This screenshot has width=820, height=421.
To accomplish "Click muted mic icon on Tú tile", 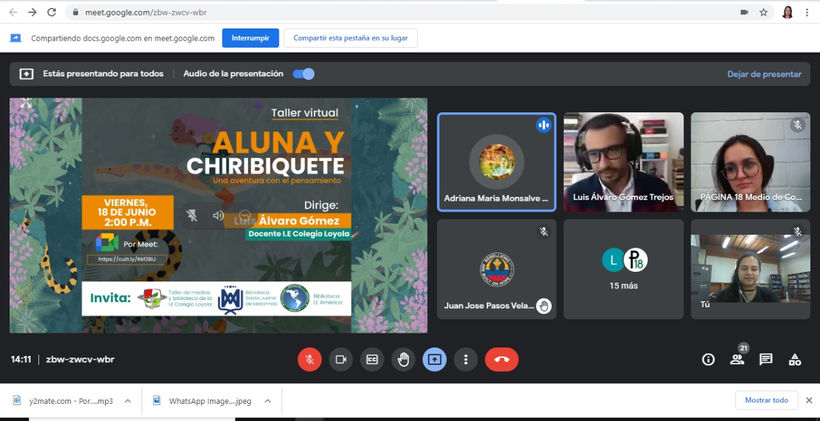I will click(x=798, y=231).
